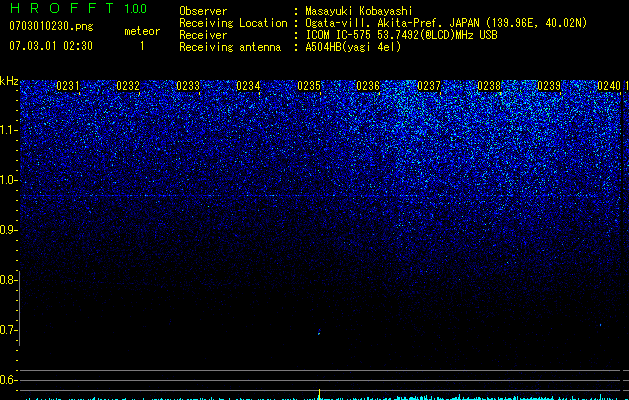Click the HROFFT 1.0.0 title text
This screenshot has width=629, height=400.
(x=78, y=8)
